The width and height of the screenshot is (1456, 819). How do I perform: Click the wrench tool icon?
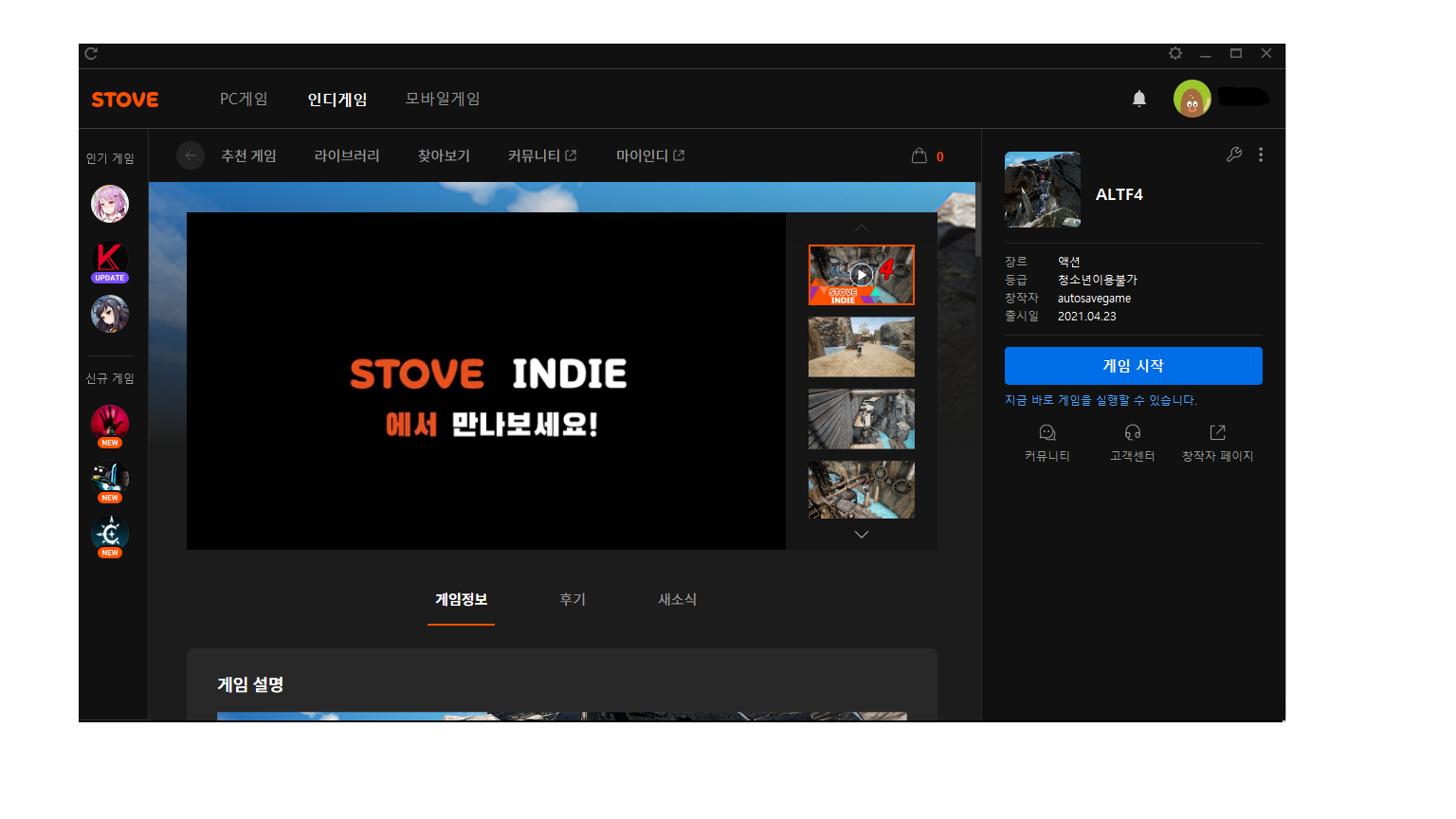tap(1233, 155)
